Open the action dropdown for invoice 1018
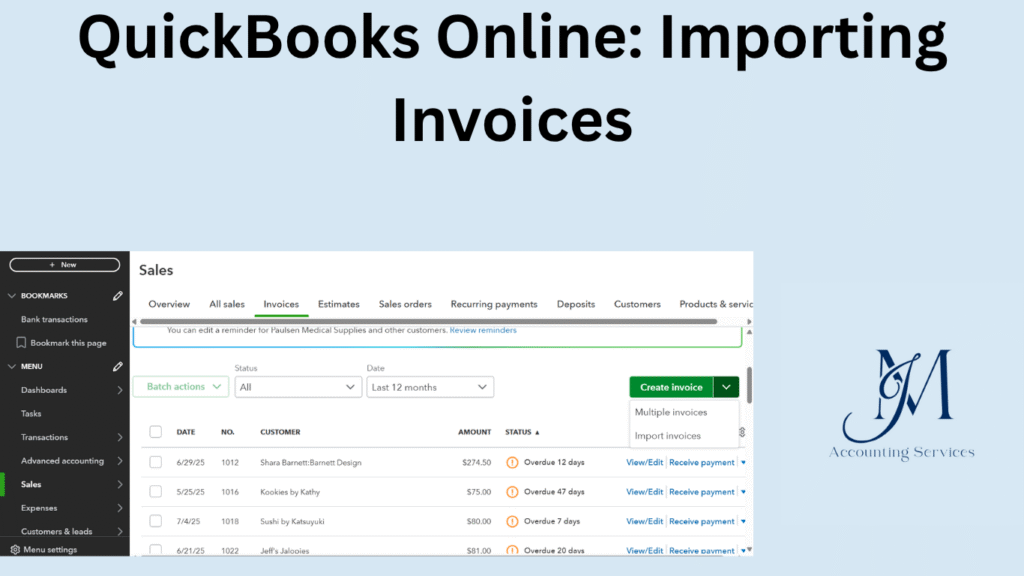1024x576 pixels. tap(743, 521)
